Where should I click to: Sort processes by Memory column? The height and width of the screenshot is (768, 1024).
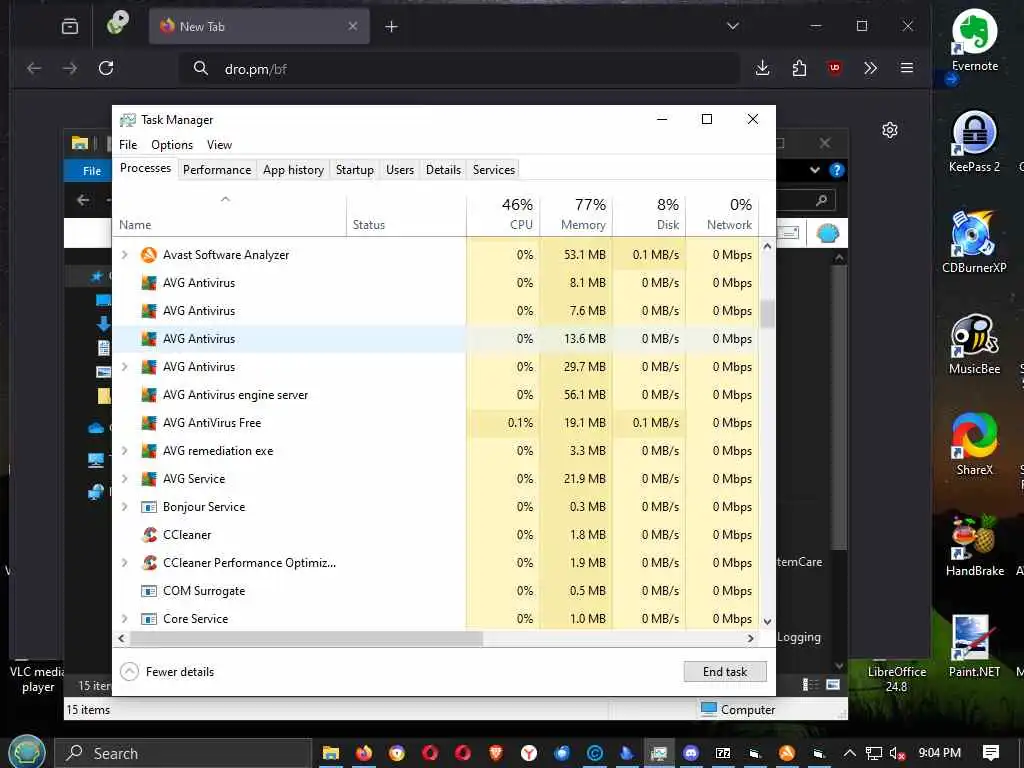(576, 214)
